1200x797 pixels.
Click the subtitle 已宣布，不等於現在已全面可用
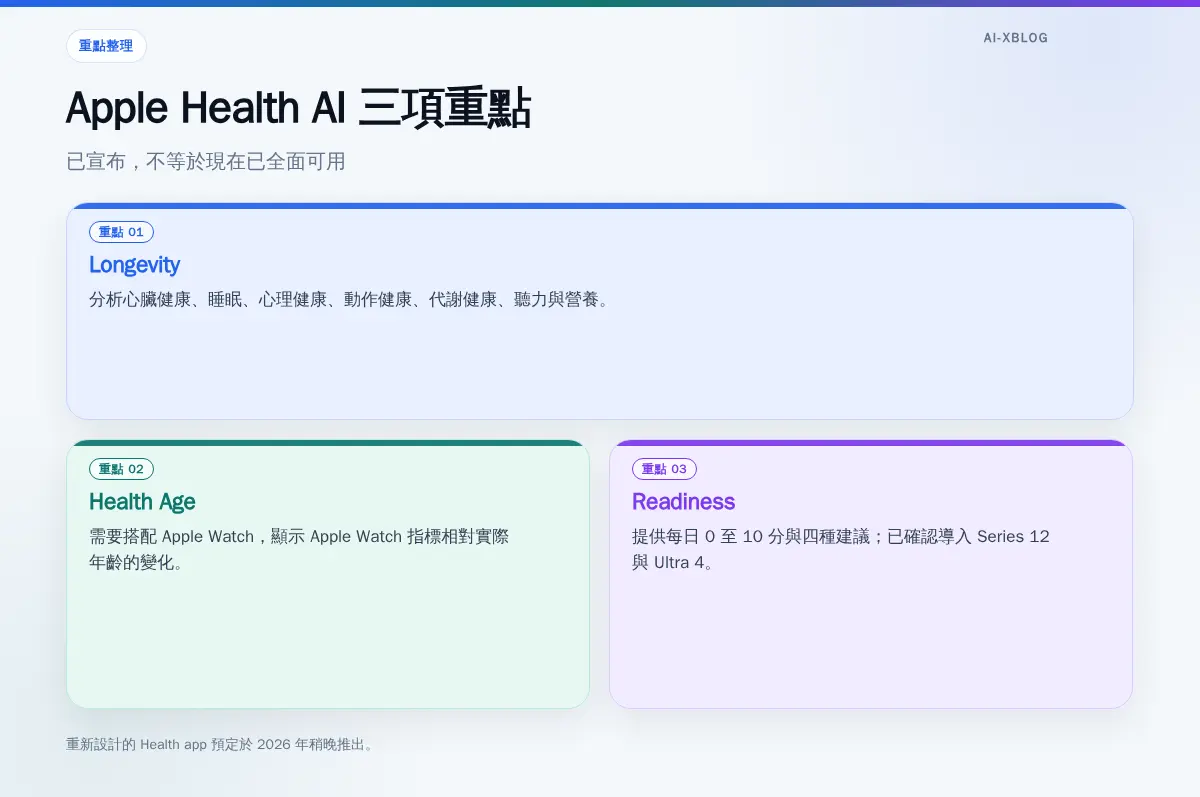coord(206,161)
